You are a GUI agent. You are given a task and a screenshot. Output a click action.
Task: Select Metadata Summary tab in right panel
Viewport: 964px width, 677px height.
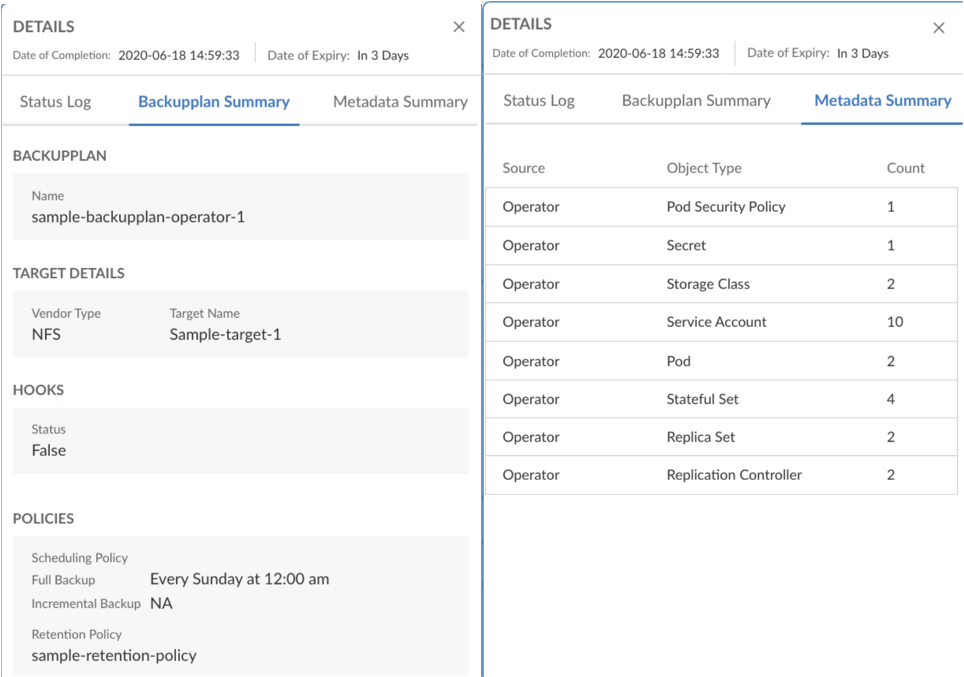(883, 100)
